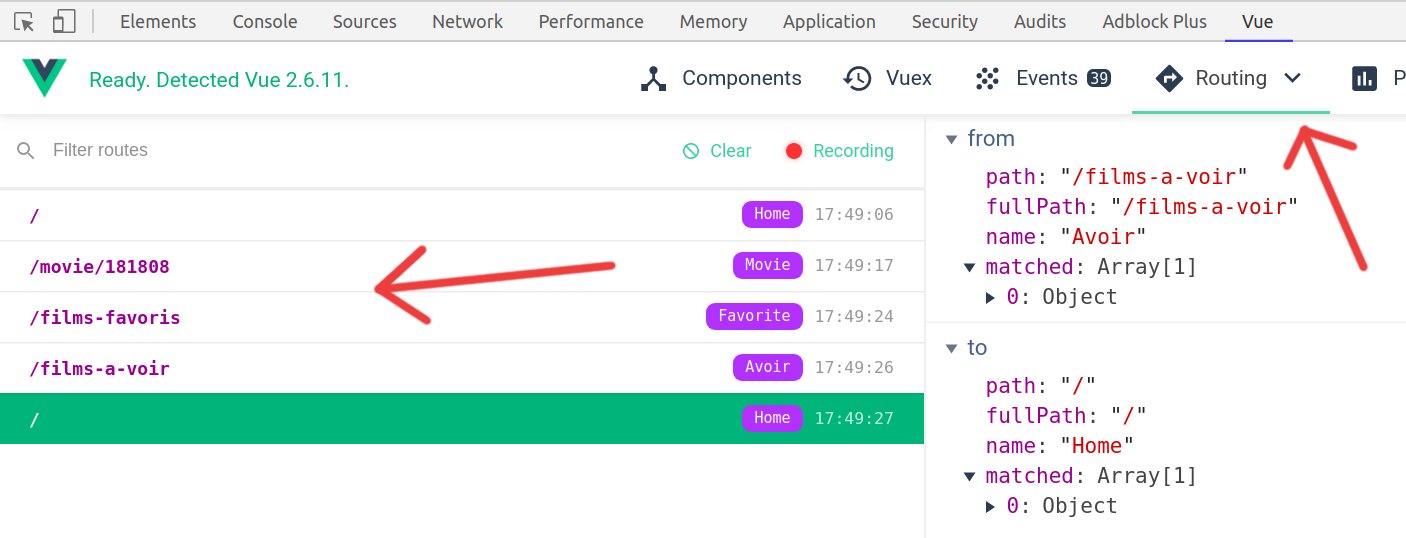Screen dimensions: 1406x538
Task: Switch to the Console devtools tab
Action: (x=265, y=21)
